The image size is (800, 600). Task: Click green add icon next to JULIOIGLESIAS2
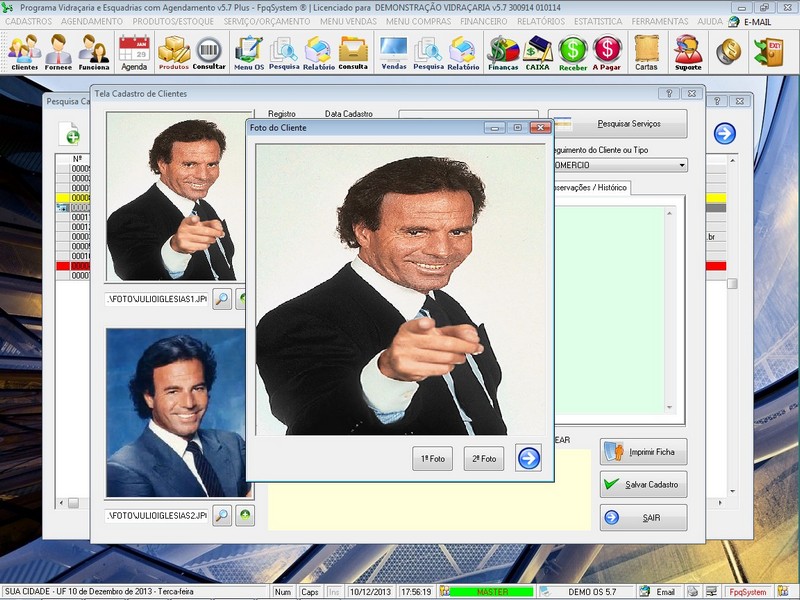coord(245,515)
